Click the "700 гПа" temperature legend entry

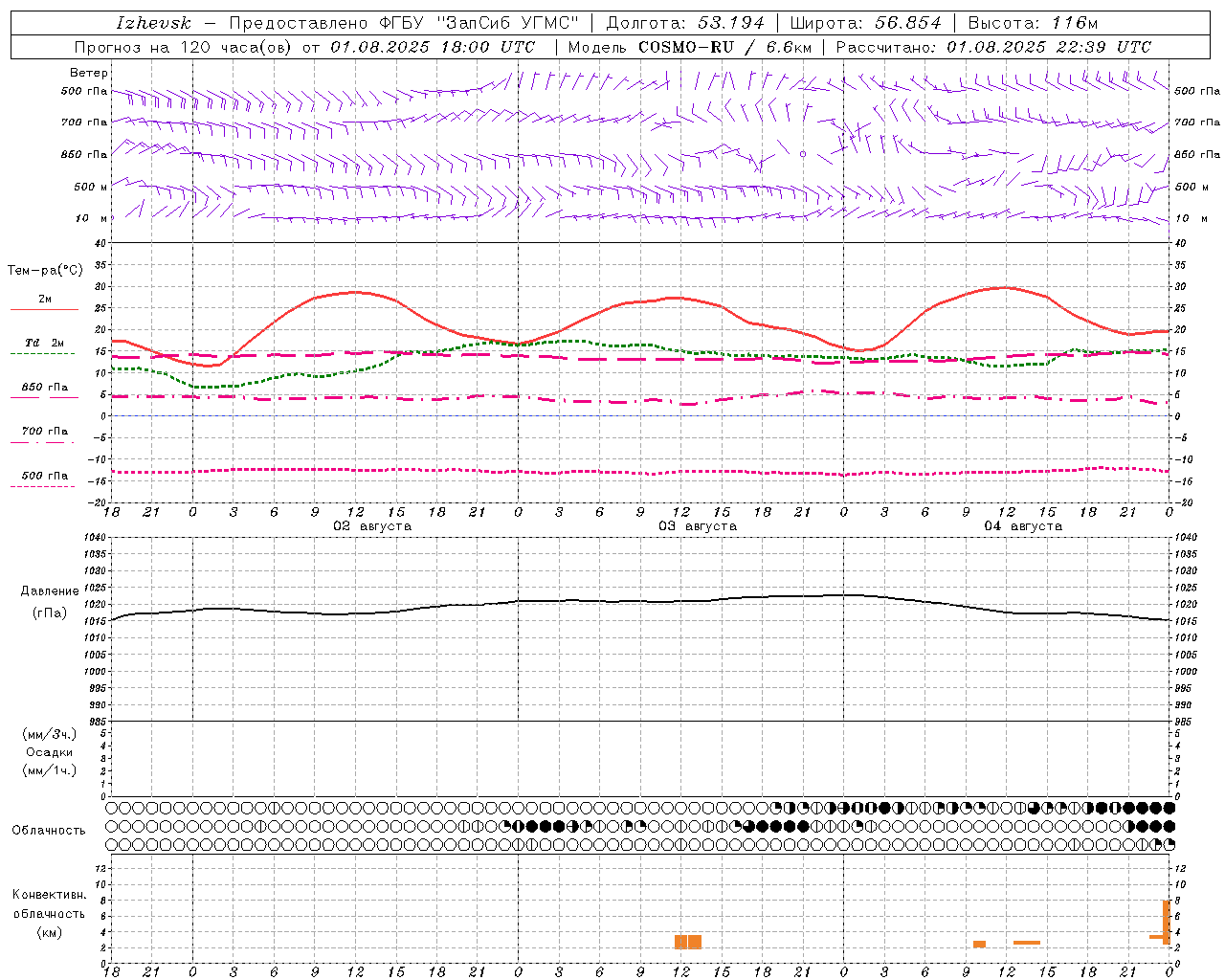pyautogui.click(x=44, y=432)
